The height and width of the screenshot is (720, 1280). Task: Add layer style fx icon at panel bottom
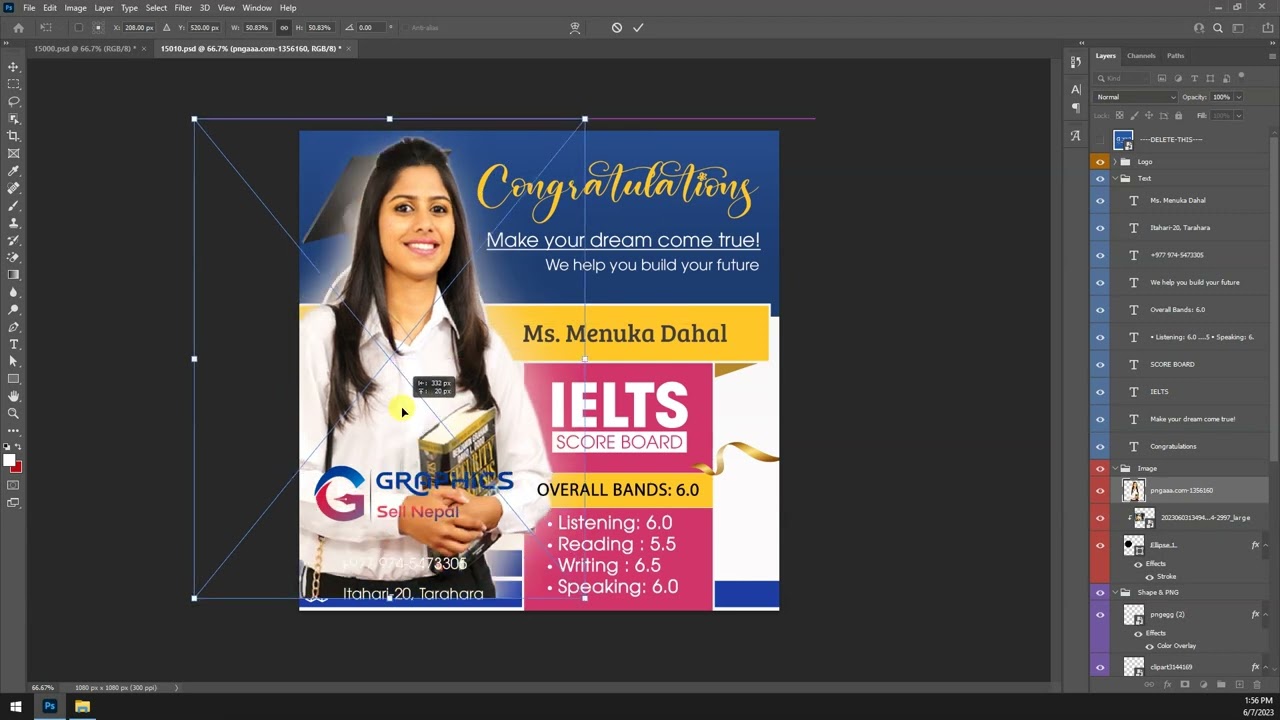1167,685
